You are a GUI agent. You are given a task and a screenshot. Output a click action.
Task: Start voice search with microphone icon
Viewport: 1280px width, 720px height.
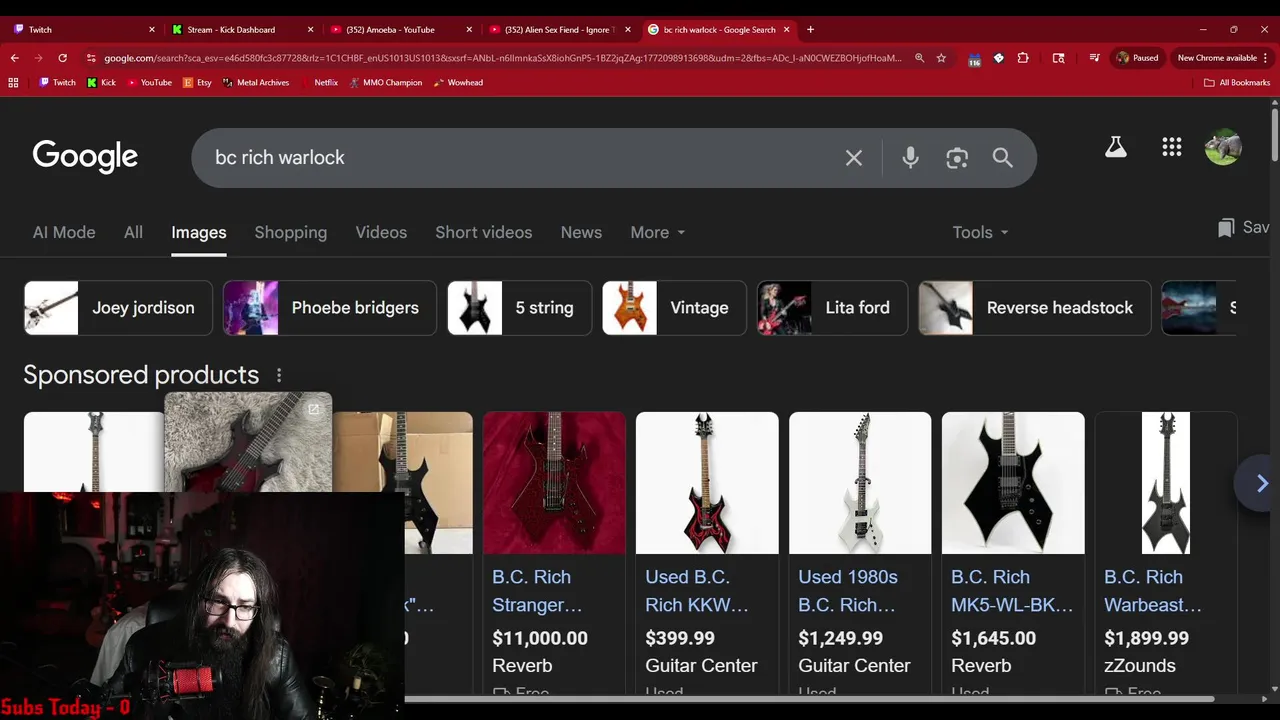[x=910, y=158]
